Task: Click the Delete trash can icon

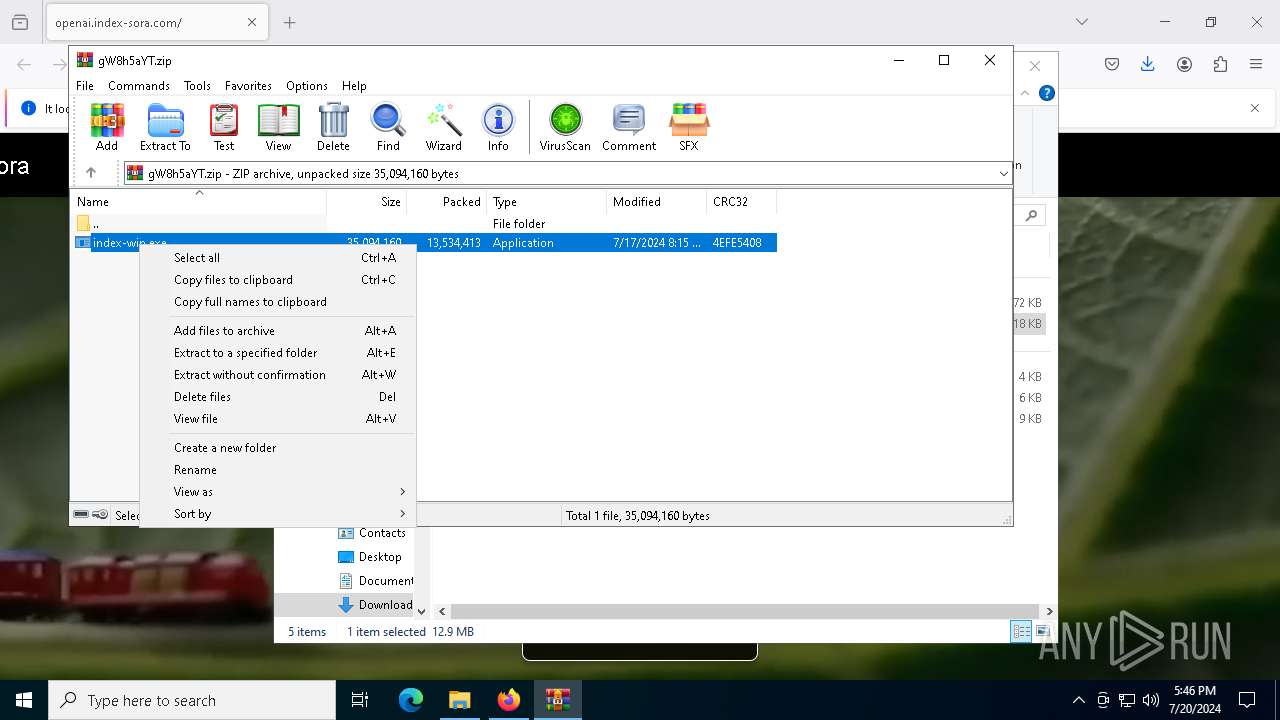Action: point(333,127)
